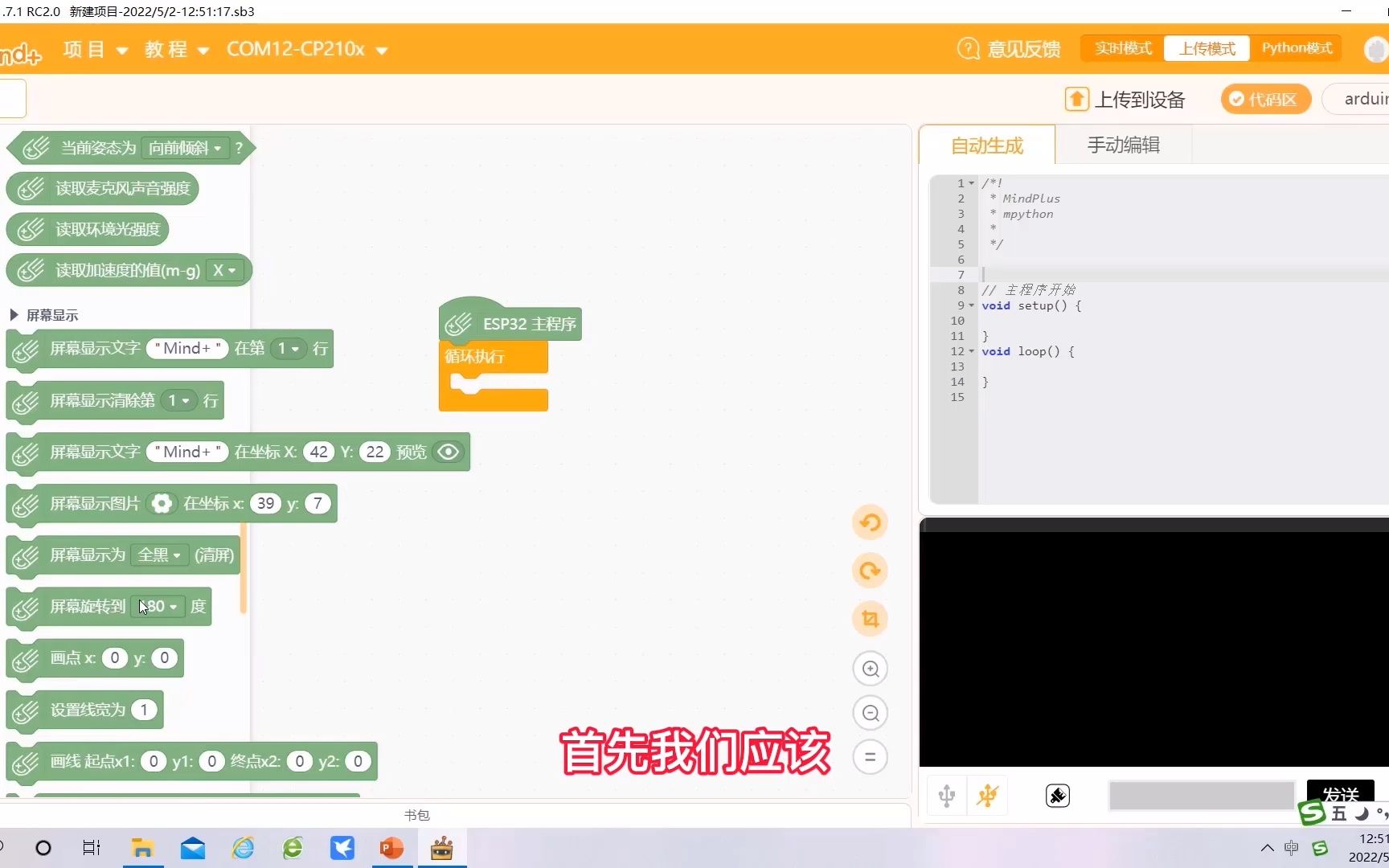Click the undo arrow icon in workspace
The image size is (1389, 868).
870,522
